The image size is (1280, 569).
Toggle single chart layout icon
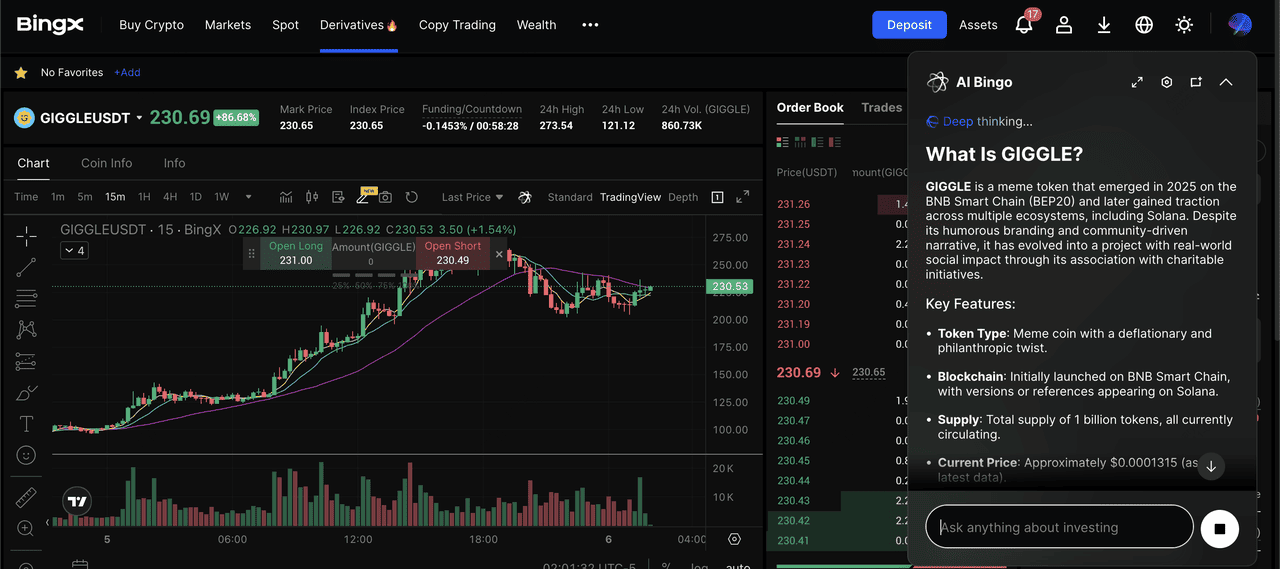[x=717, y=197]
